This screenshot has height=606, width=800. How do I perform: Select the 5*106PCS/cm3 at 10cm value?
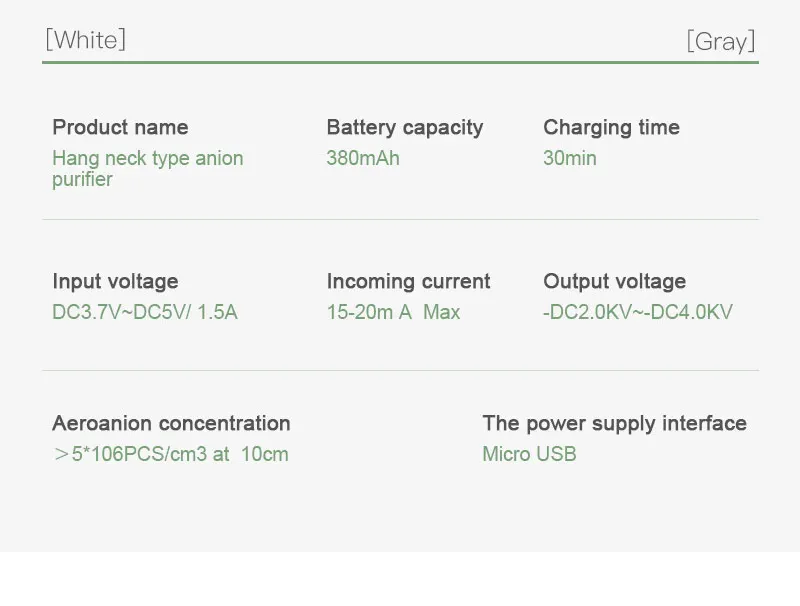coord(170,454)
